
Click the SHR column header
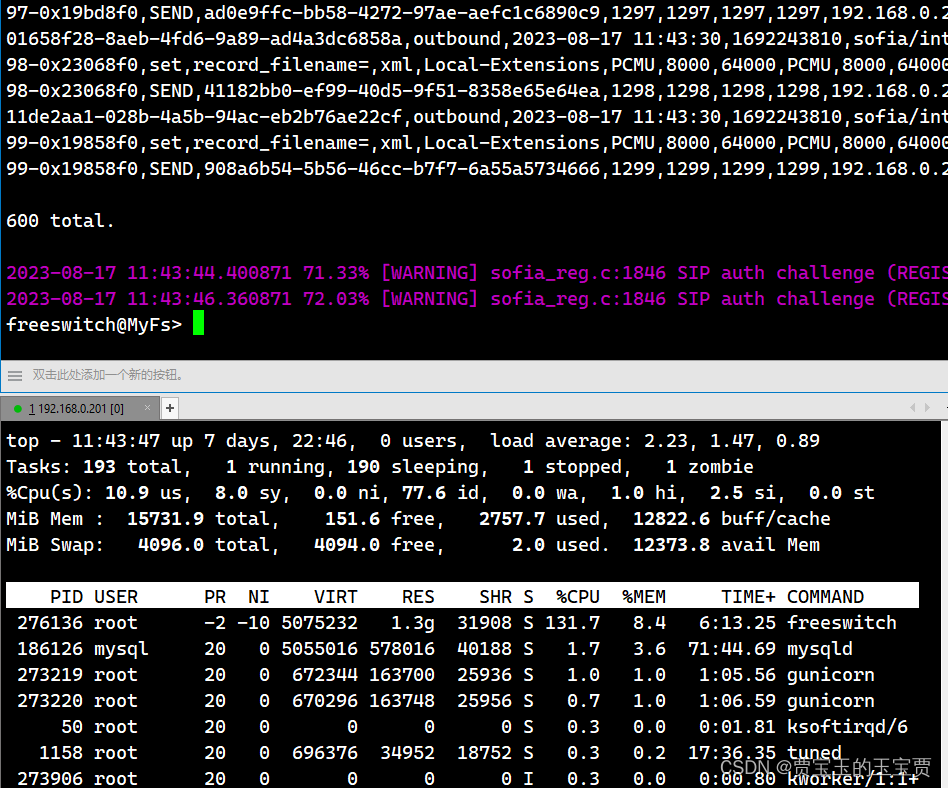[x=495, y=597]
